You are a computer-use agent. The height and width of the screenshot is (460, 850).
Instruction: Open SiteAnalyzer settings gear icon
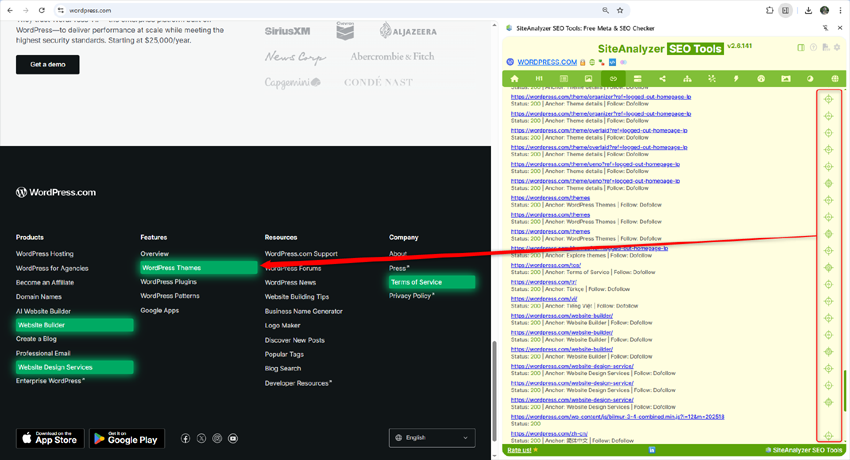[x=837, y=48]
